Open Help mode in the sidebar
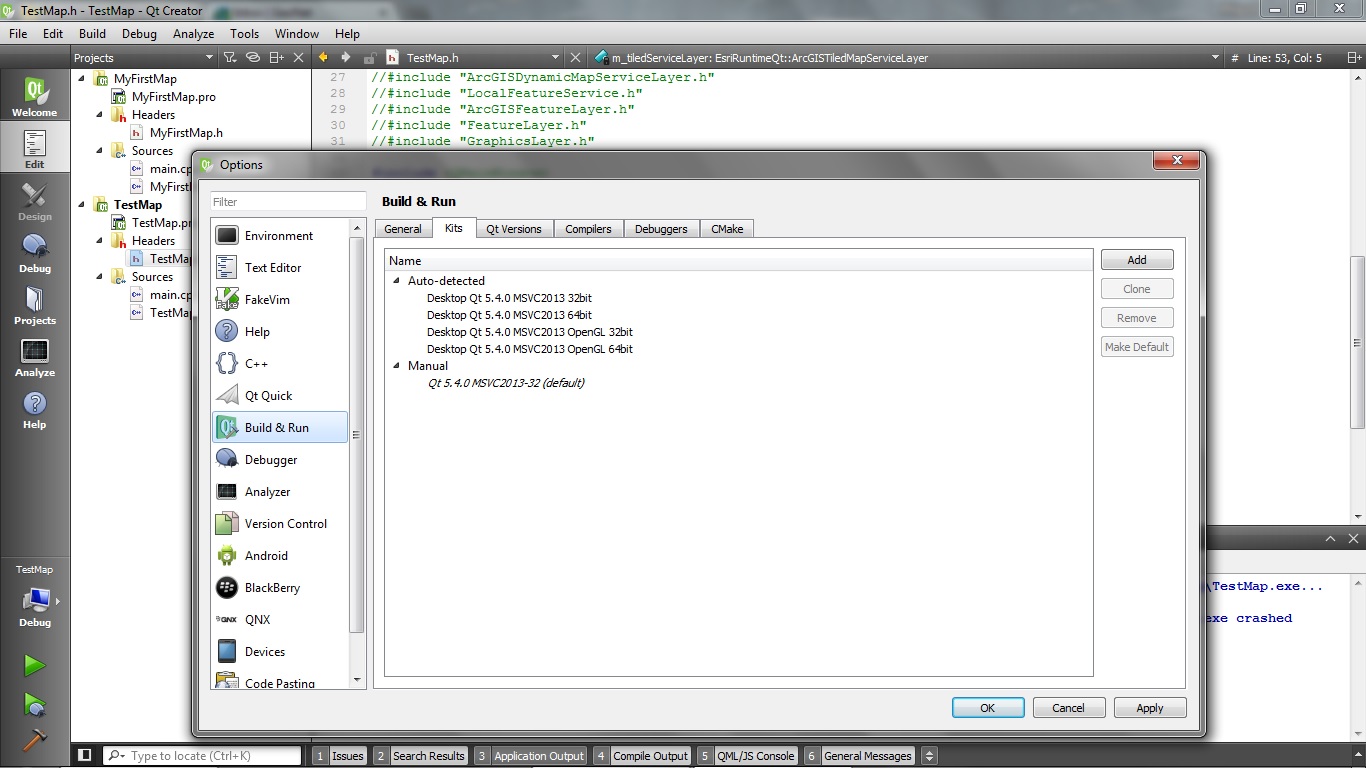The height and width of the screenshot is (768, 1366). [x=35, y=408]
